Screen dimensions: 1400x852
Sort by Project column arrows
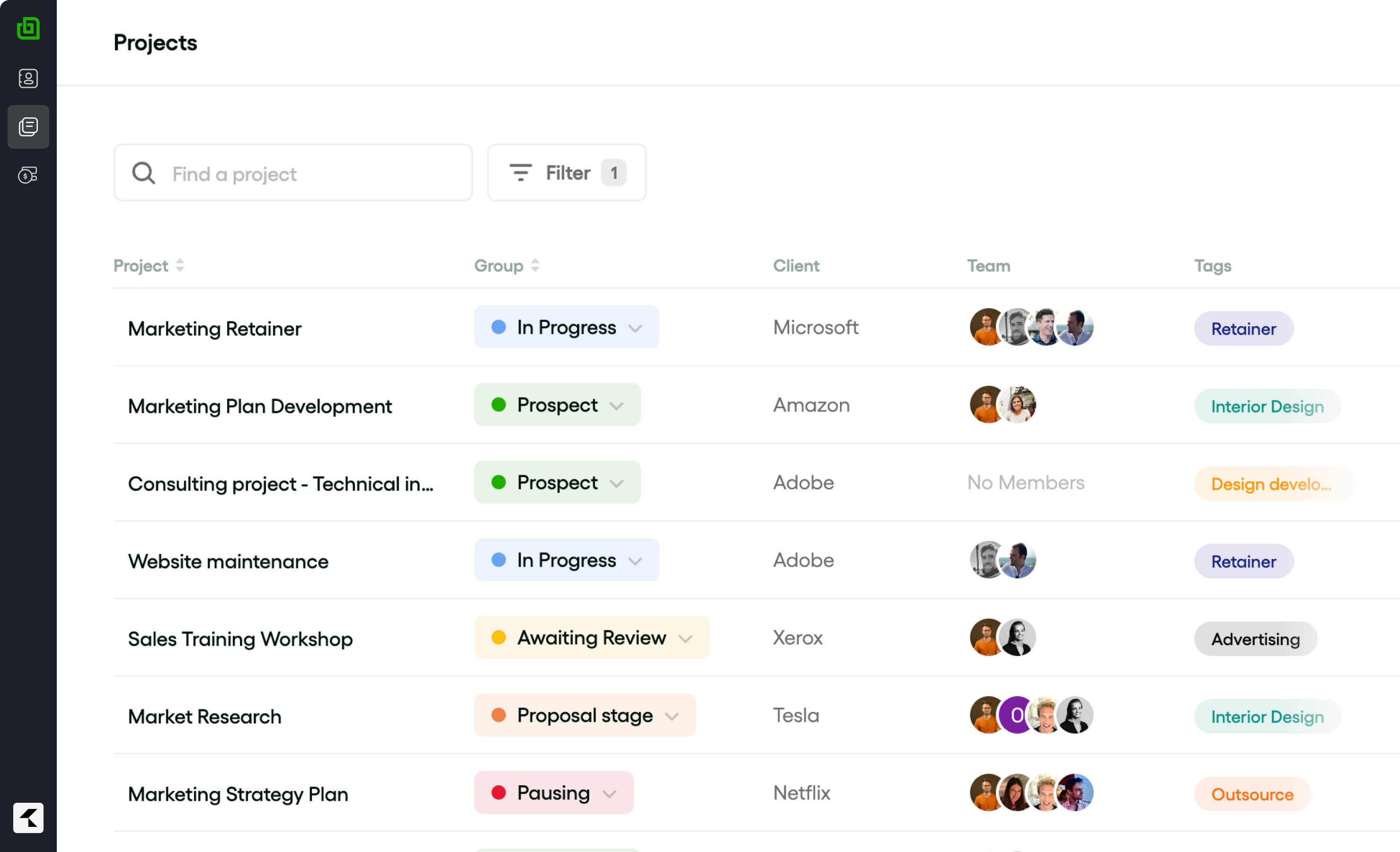[179, 266]
